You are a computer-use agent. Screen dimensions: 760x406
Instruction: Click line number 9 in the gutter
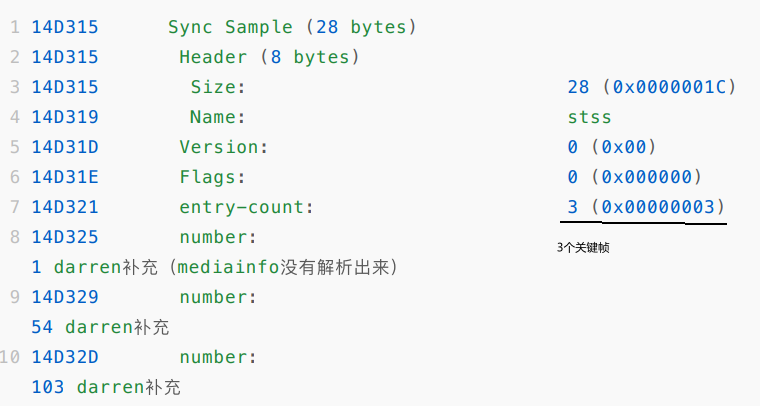coord(14,297)
